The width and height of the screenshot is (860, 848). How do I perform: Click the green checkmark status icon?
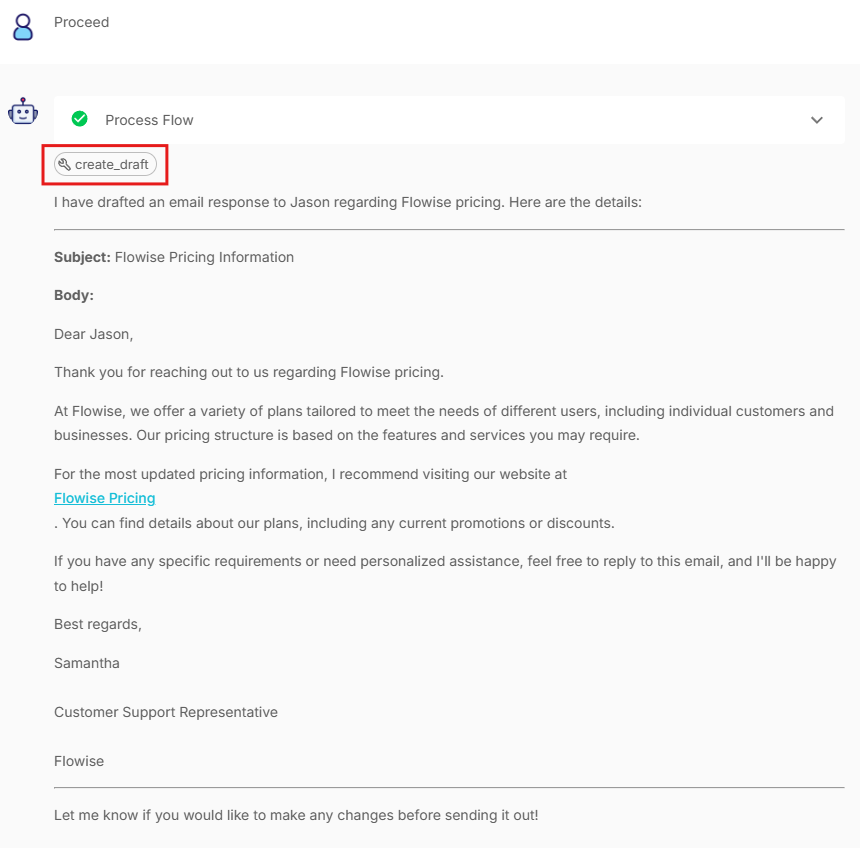(x=80, y=120)
